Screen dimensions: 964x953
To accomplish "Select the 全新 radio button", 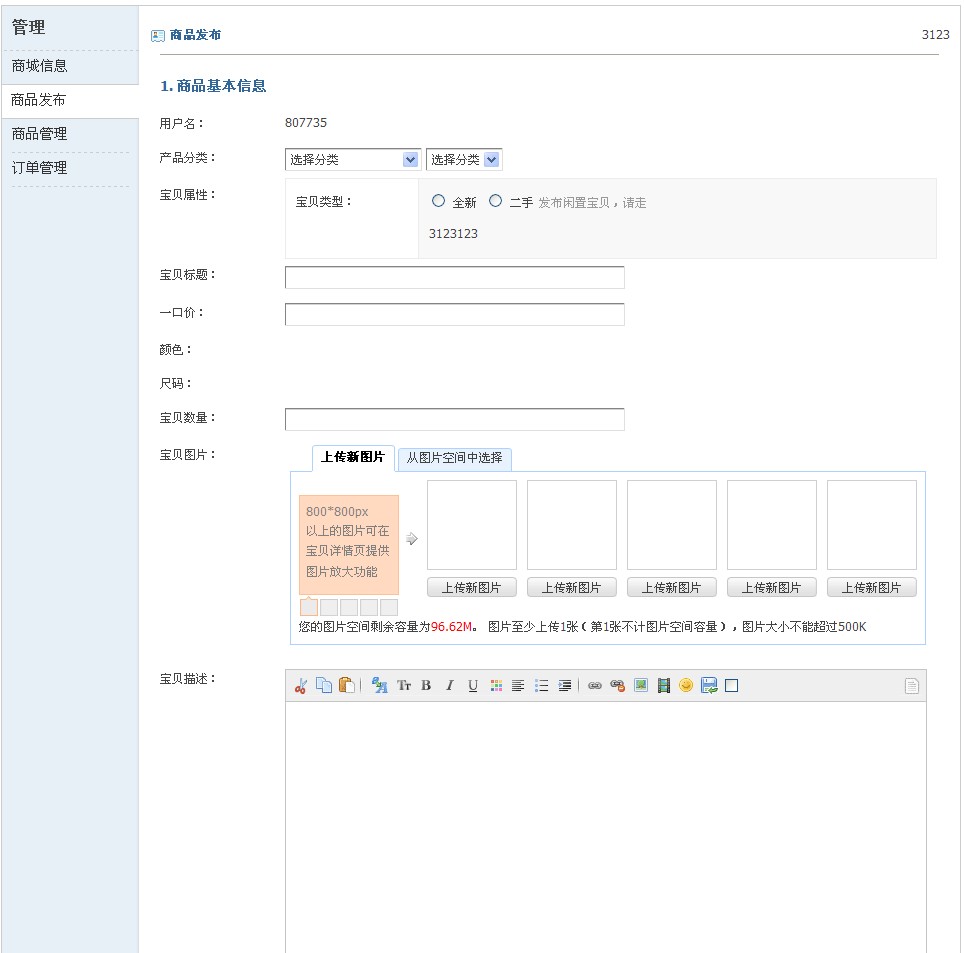I will coord(438,201).
